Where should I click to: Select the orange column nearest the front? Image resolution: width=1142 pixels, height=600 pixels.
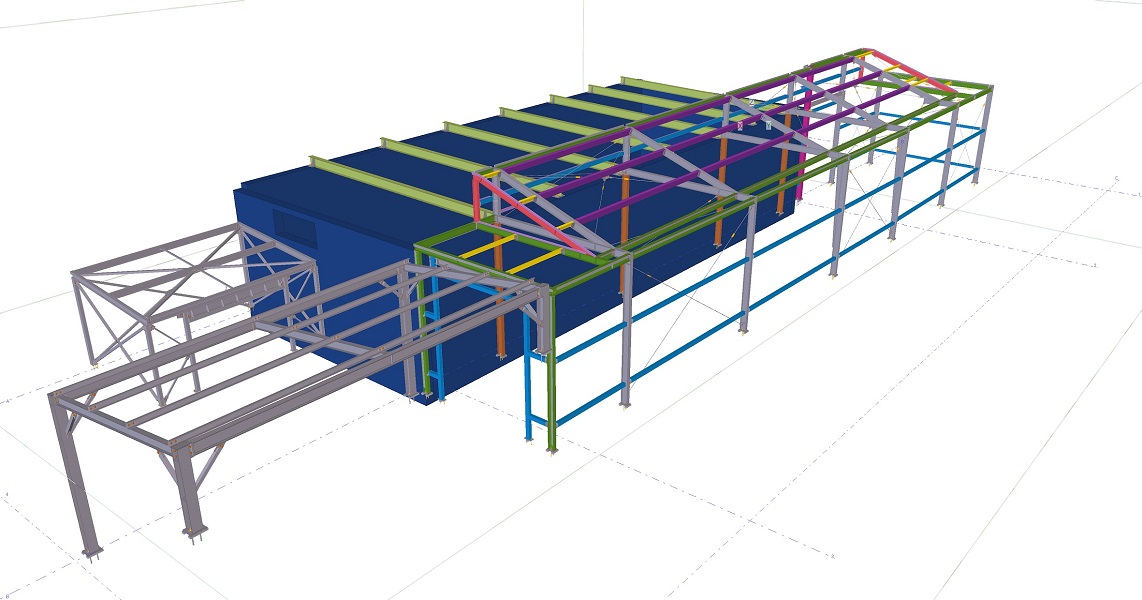[499, 300]
